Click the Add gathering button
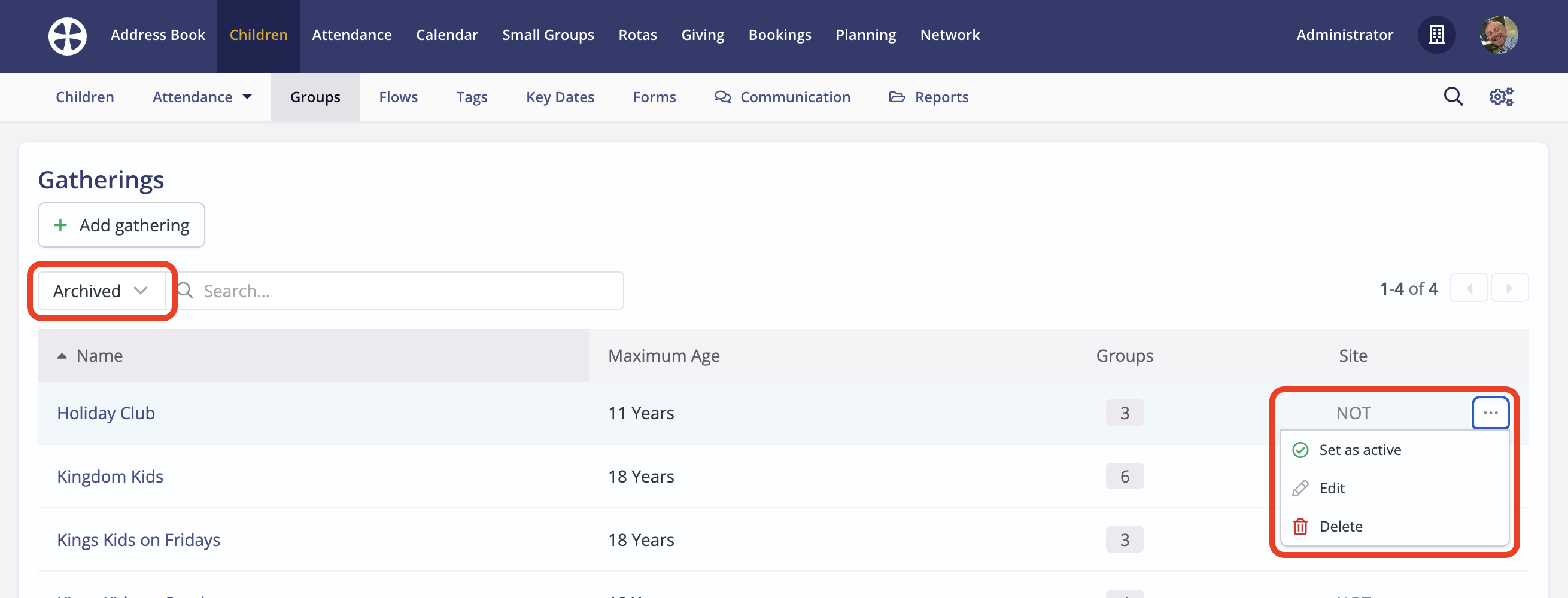 (x=121, y=225)
